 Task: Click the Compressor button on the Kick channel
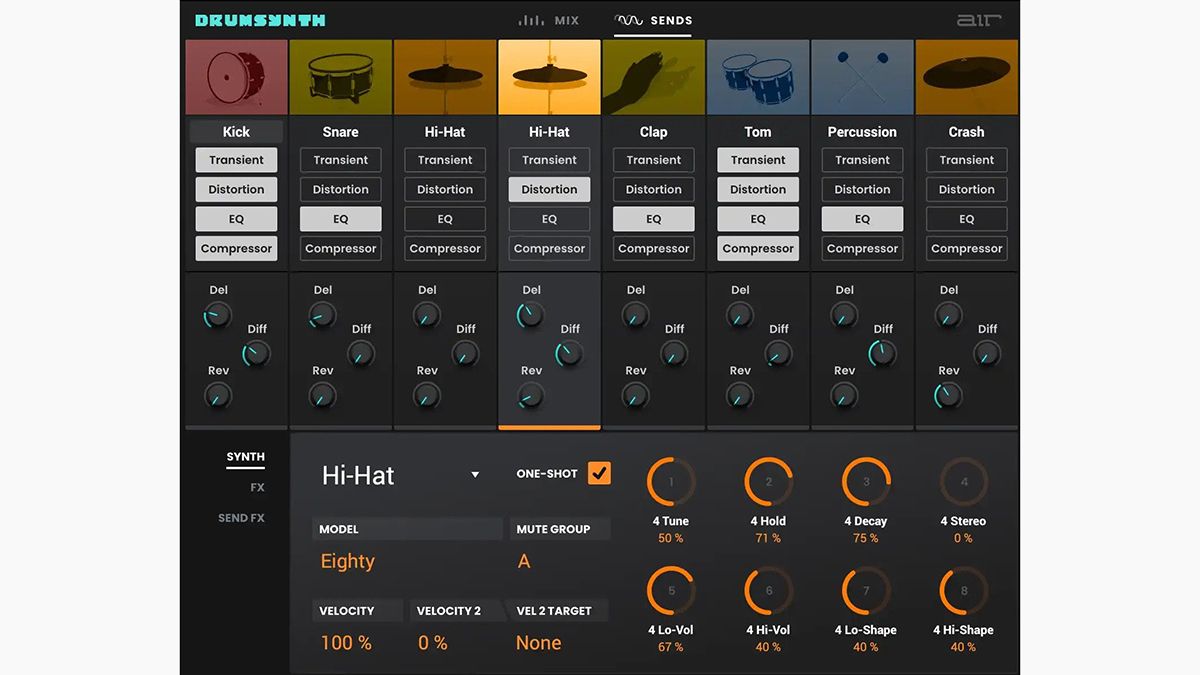click(236, 248)
